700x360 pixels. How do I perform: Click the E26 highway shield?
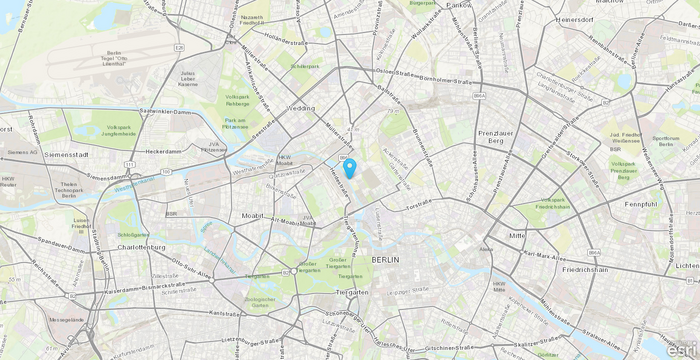point(179,46)
